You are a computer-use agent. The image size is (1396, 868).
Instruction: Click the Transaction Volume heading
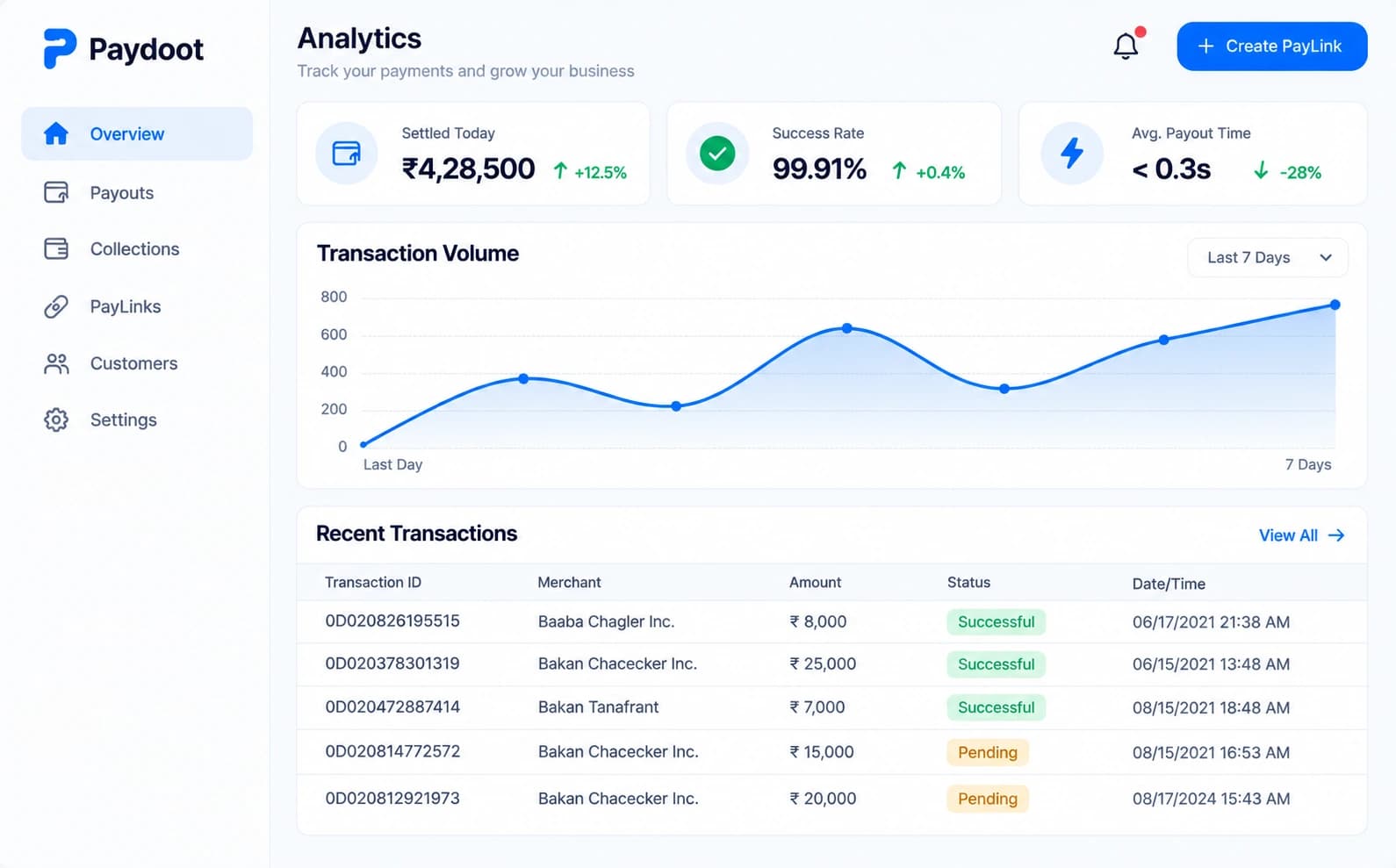point(418,253)
